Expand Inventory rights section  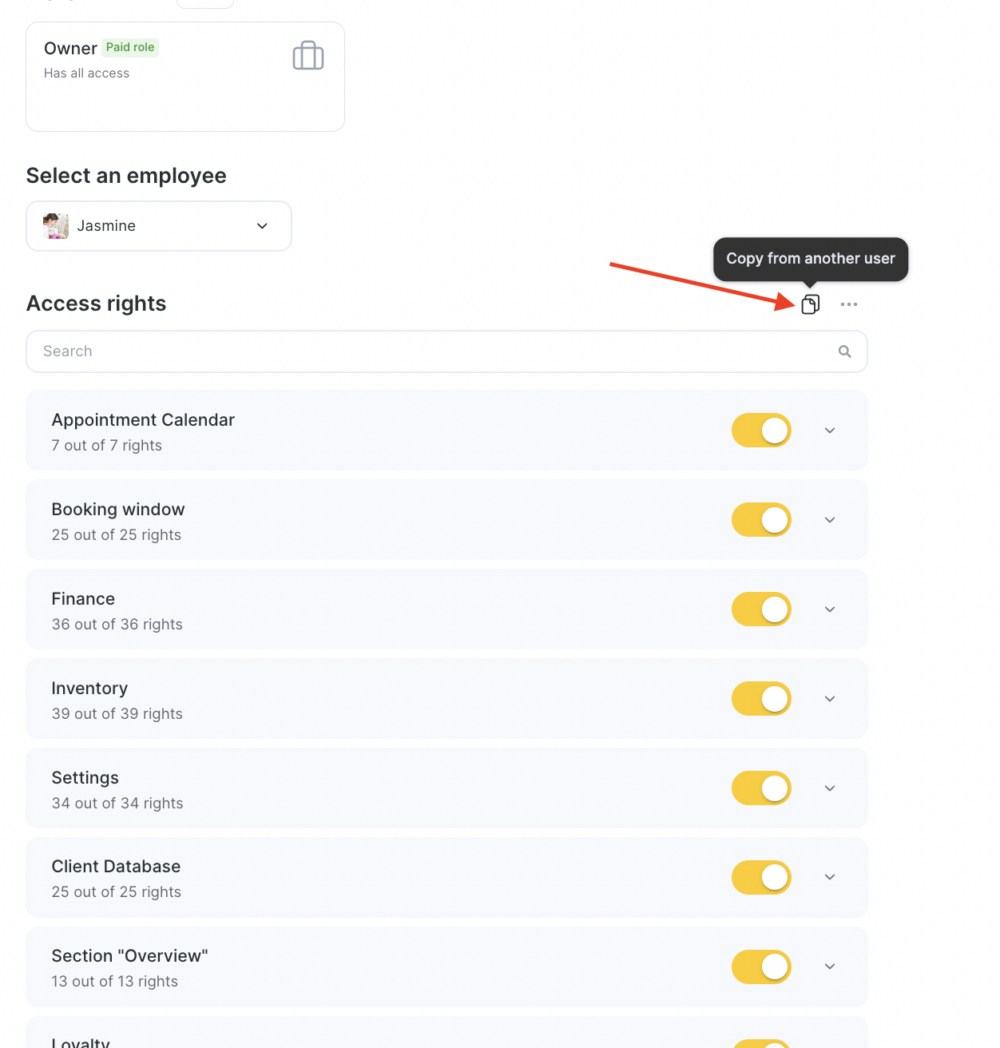tap(830, 699)
